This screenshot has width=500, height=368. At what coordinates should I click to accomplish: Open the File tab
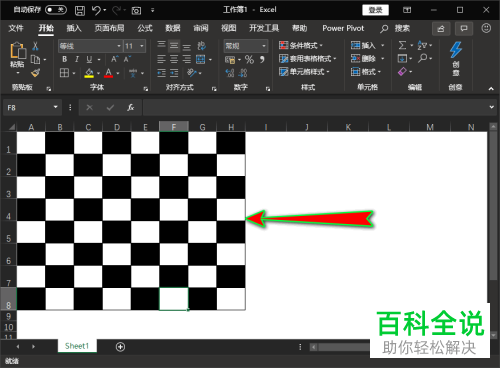16,28
